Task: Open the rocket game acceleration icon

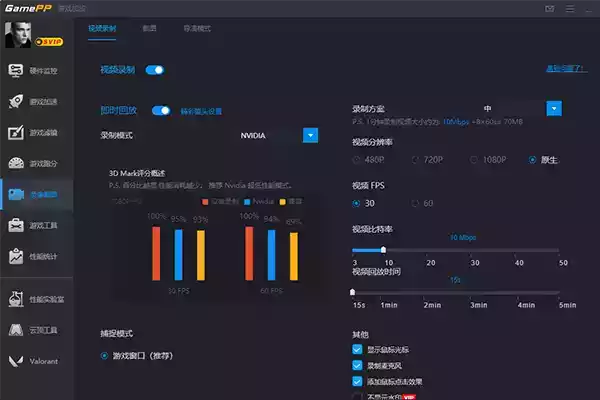Action: pyautogui.click(x=16, y=101)
